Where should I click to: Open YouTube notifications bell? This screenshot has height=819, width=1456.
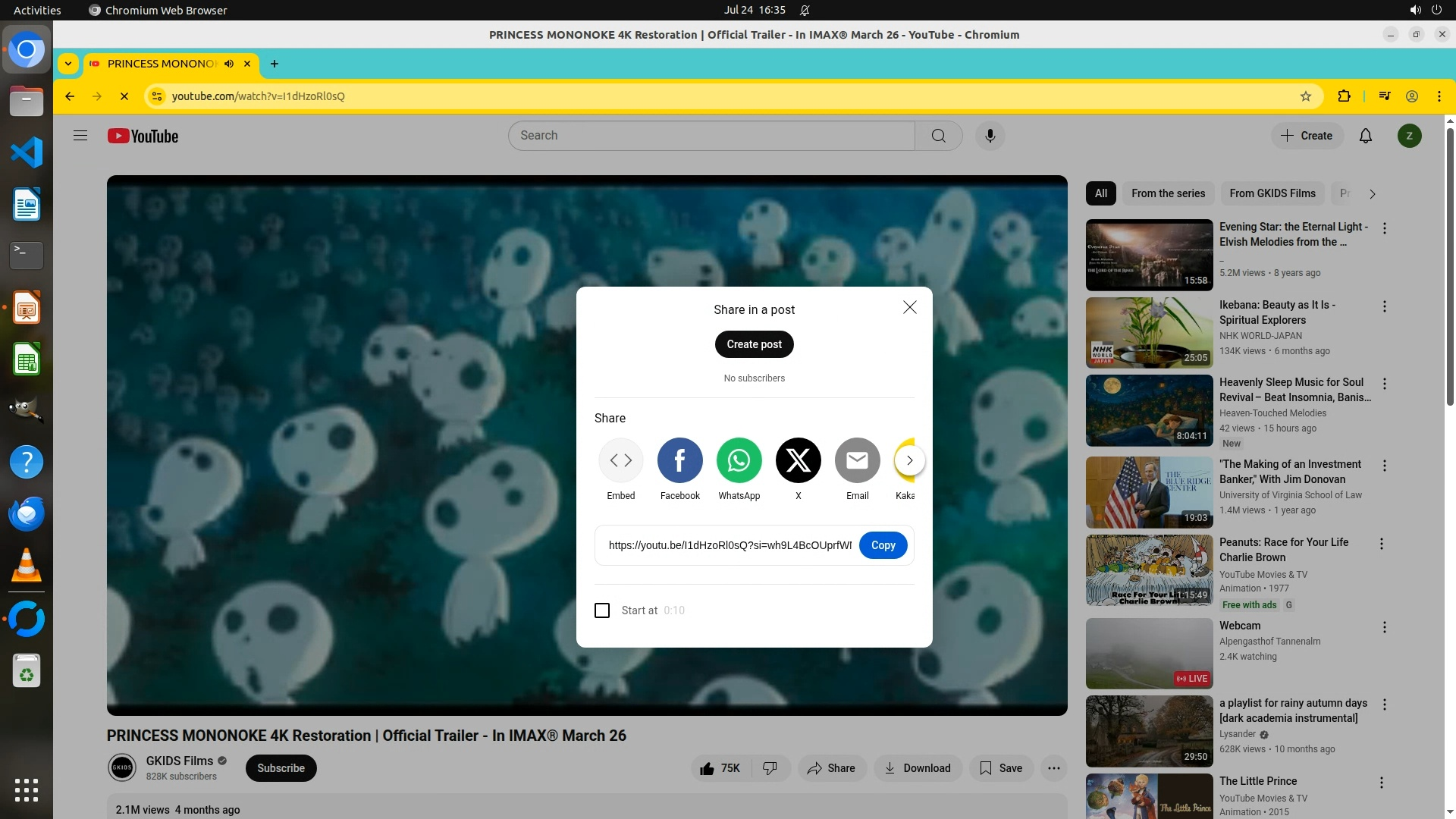click(1365, 136)
